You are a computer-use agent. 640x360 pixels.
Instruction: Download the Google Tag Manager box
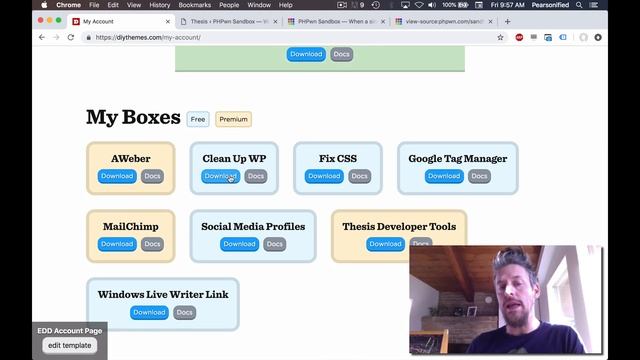[444, 176]
